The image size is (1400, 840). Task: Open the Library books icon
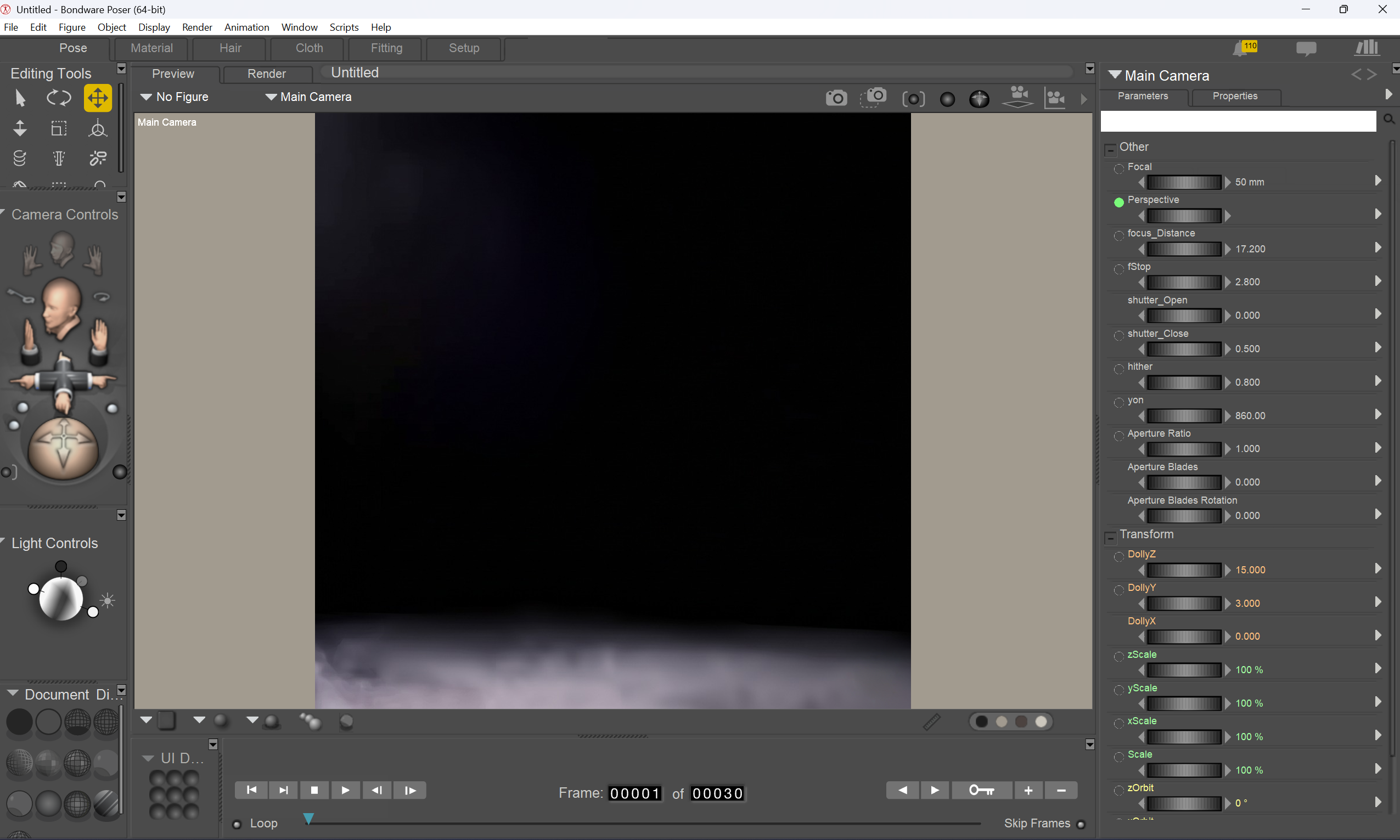pos(1367,48)
